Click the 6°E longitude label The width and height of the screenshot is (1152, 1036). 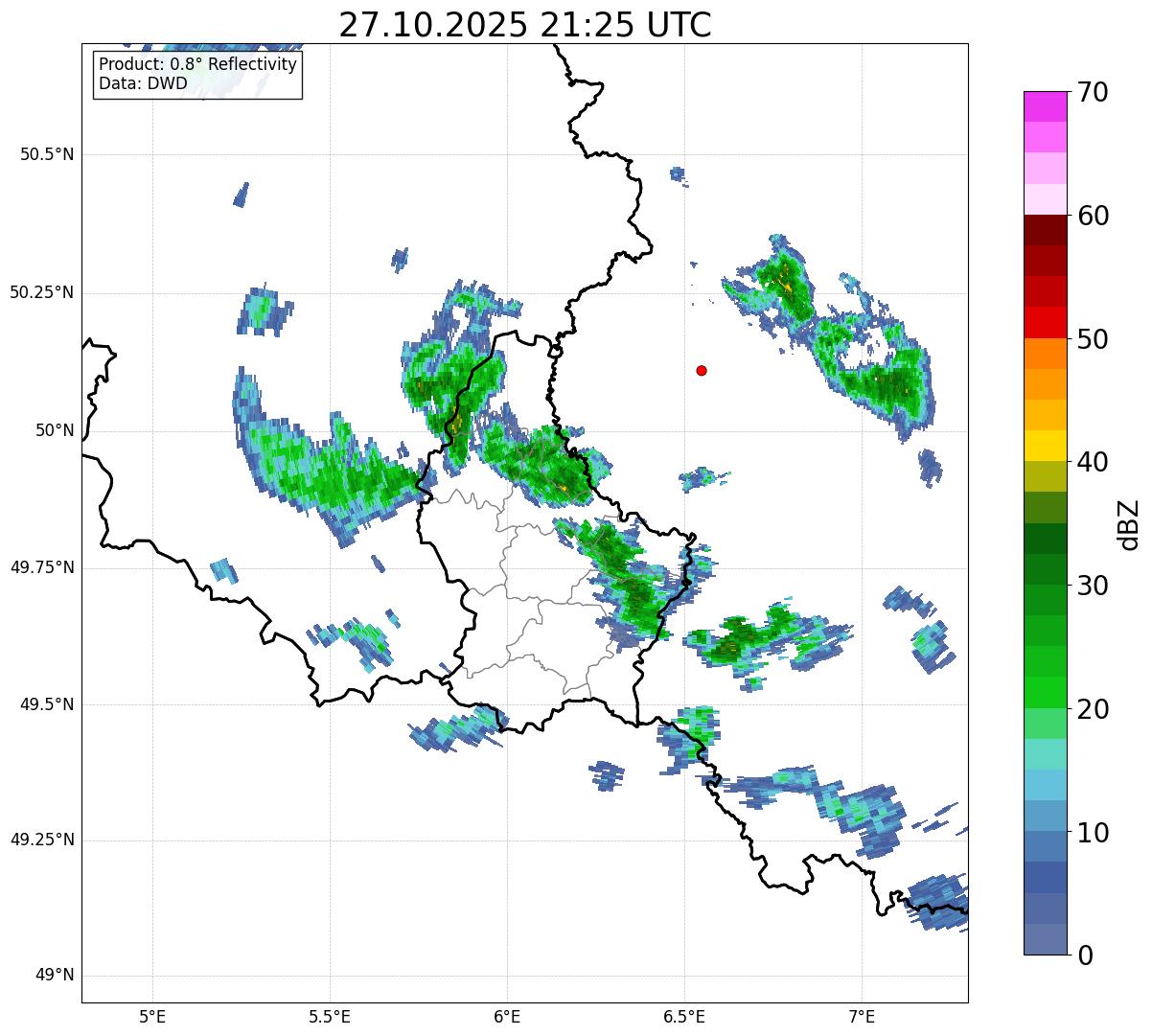click(507, 1016)
